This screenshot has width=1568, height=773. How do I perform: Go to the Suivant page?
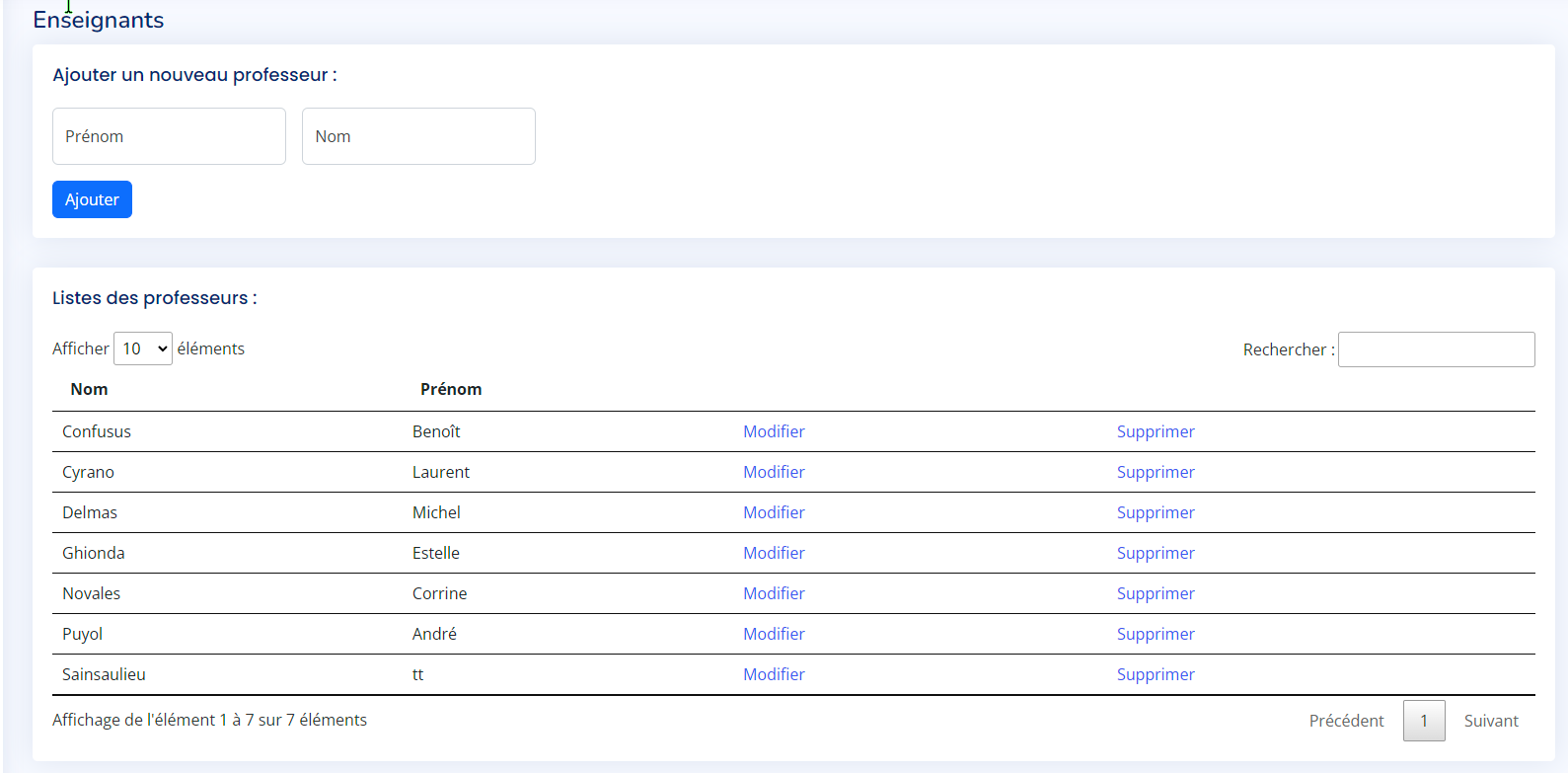(x=1491, y=721)
